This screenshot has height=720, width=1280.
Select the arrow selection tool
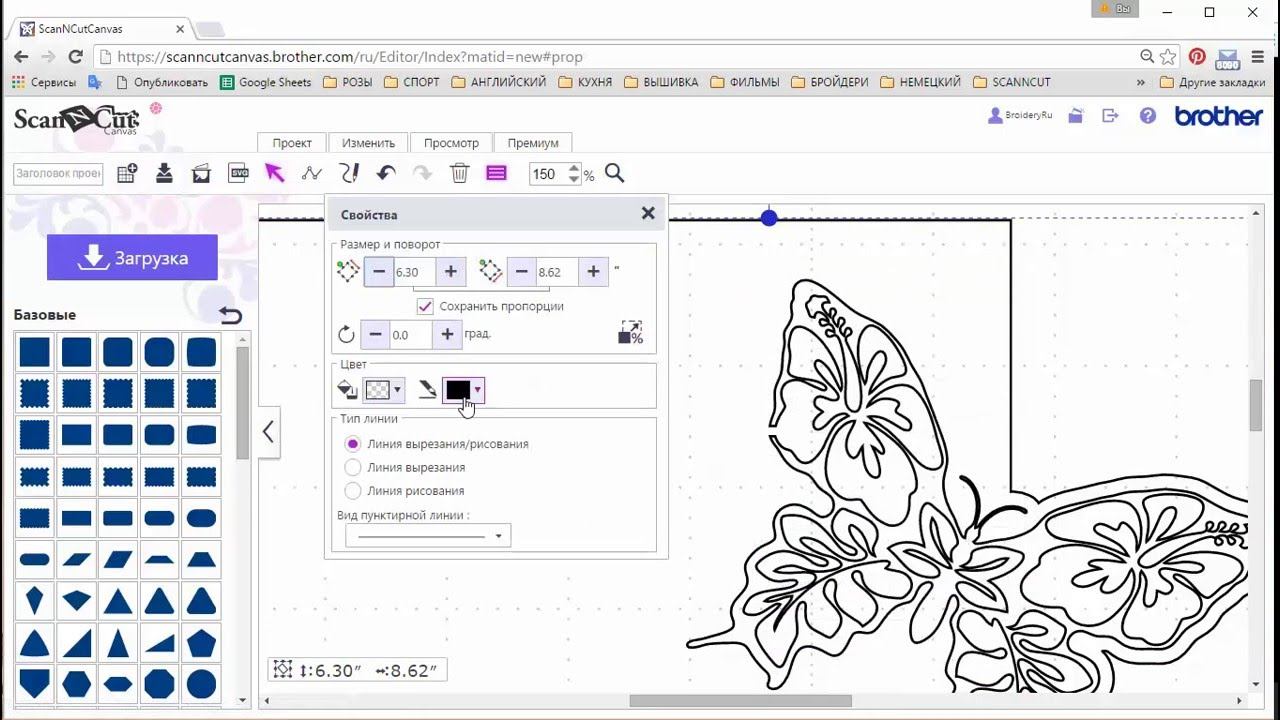click(x=274, y=173)
